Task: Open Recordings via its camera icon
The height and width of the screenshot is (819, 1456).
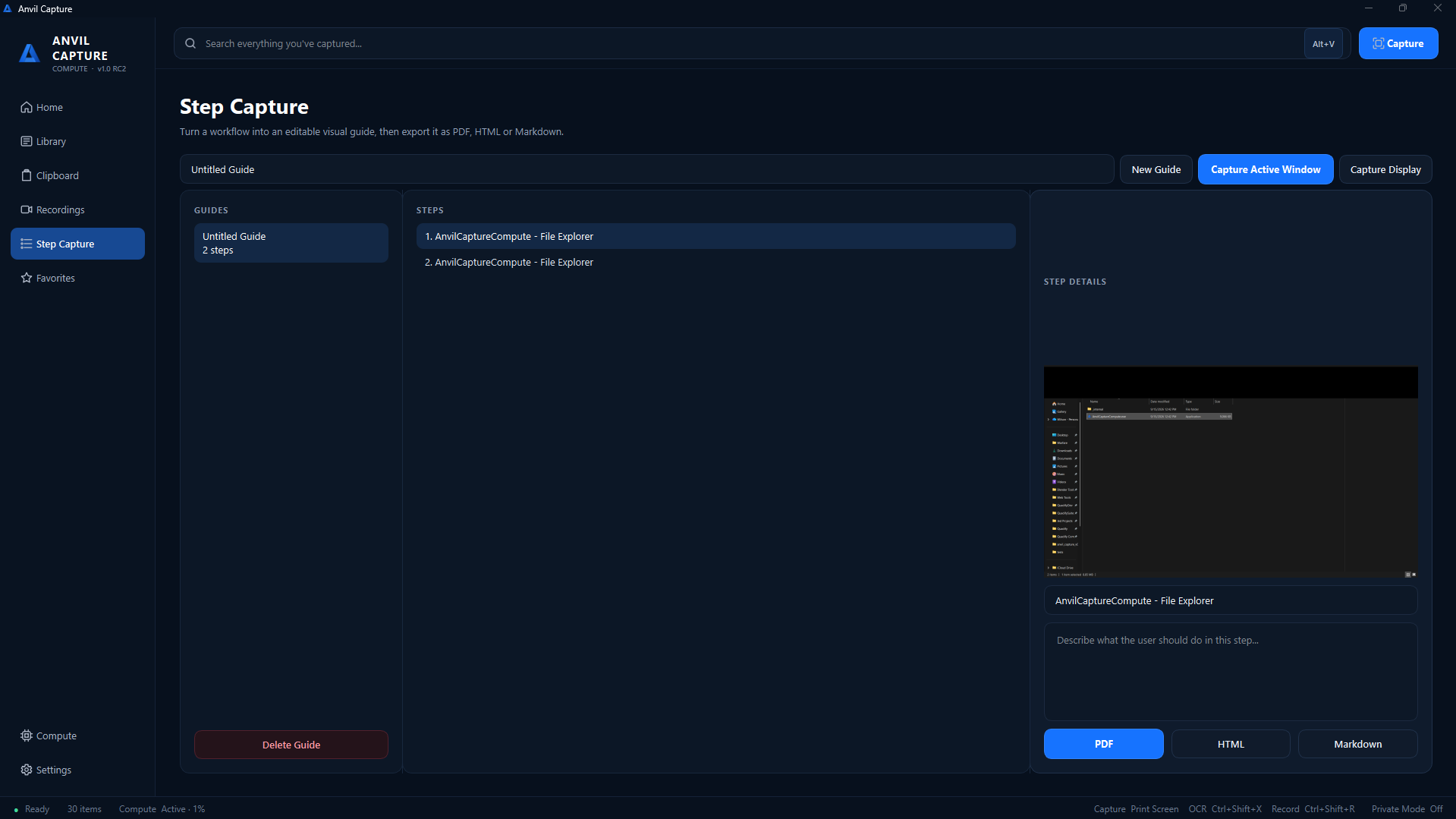Action: coord(27,209)
